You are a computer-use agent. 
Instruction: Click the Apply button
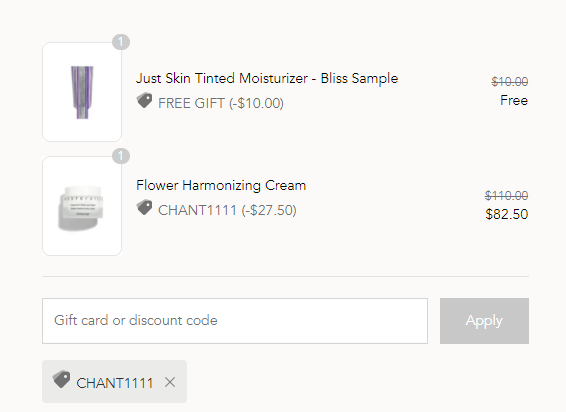[484, 321]
